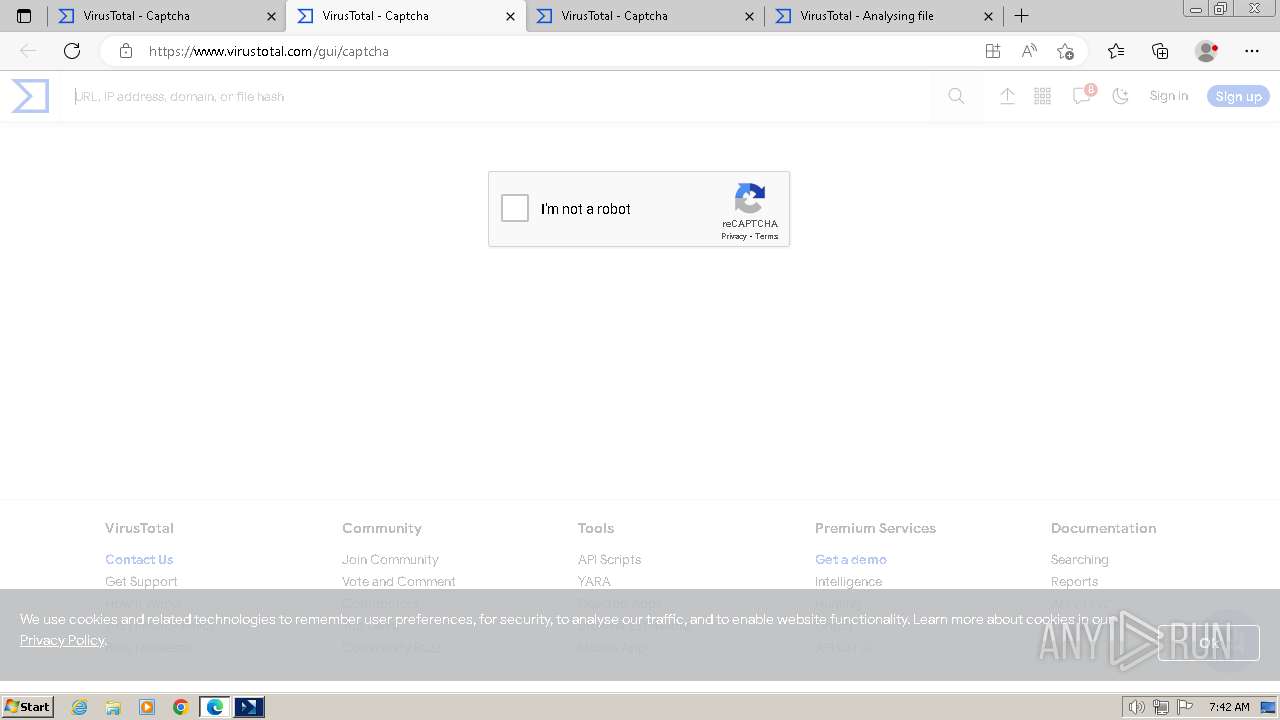This screenshot has height=720, width=1280.
Task: Open the Privacy Policy link in cookie banner
Action: [62, 640]
